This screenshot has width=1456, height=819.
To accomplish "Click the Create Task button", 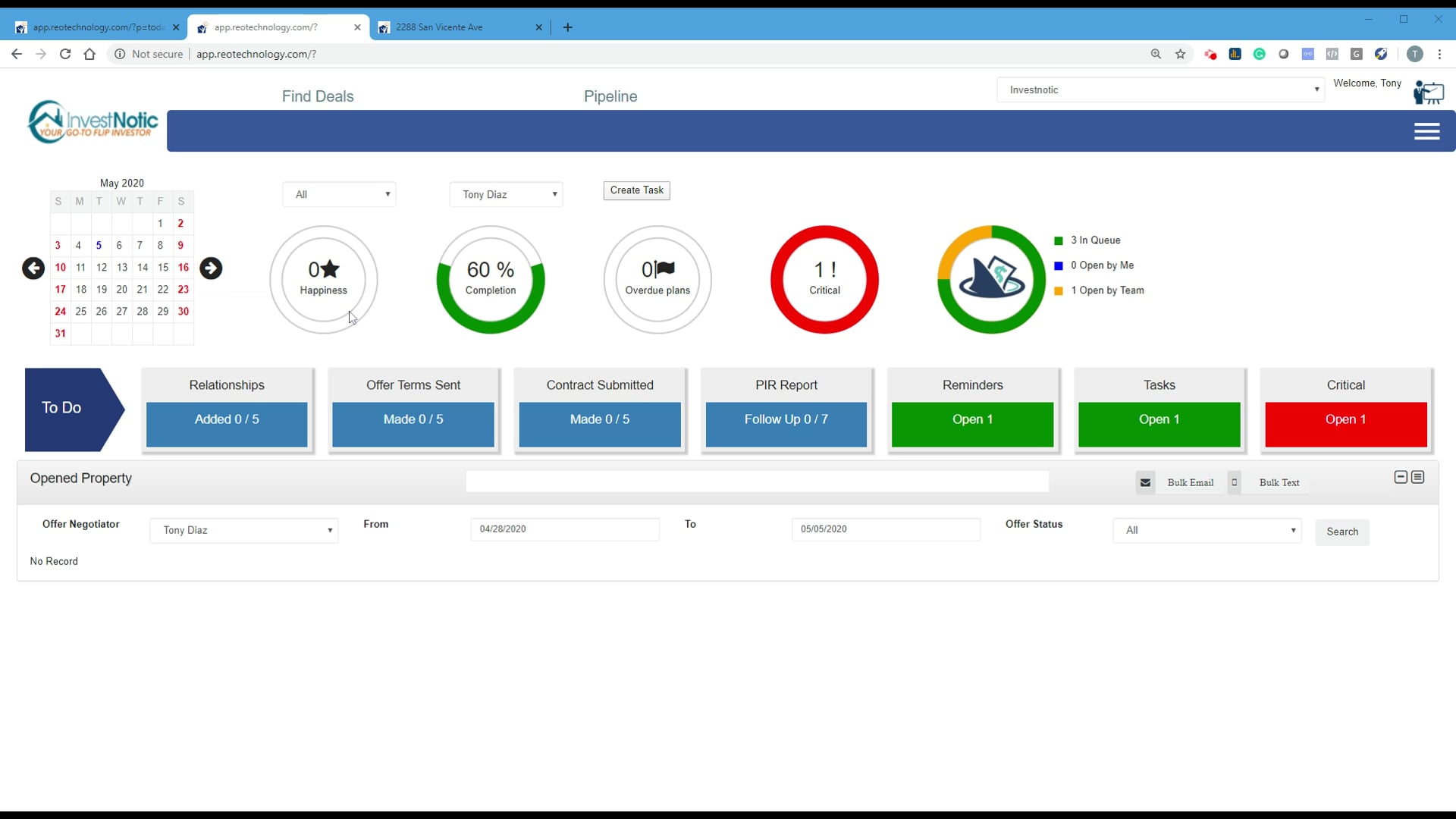I will tap(637, 190).
